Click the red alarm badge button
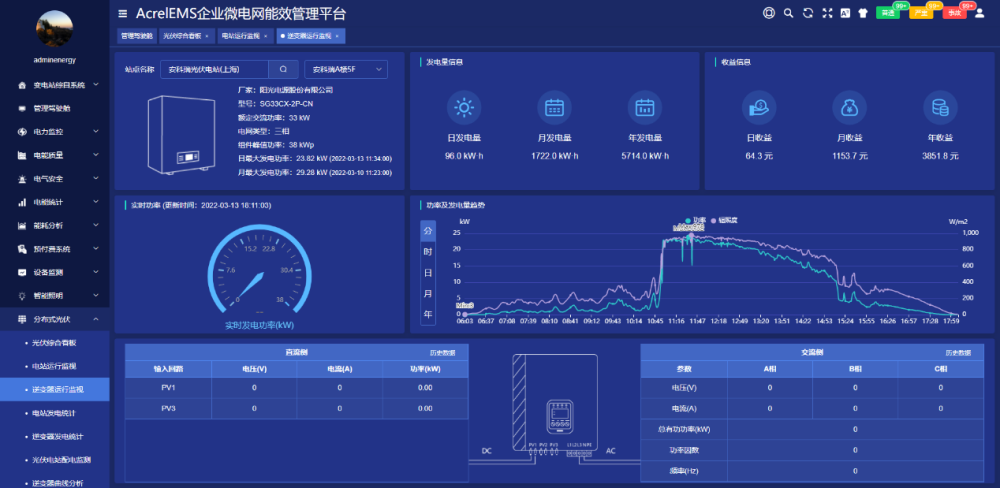1000x488 pixels. pos(954,13)
